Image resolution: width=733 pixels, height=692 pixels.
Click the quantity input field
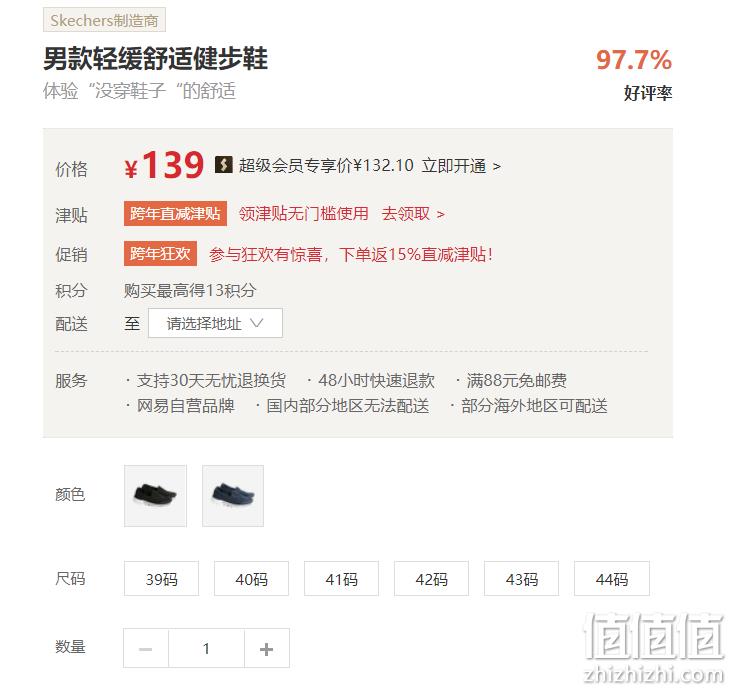206,648
